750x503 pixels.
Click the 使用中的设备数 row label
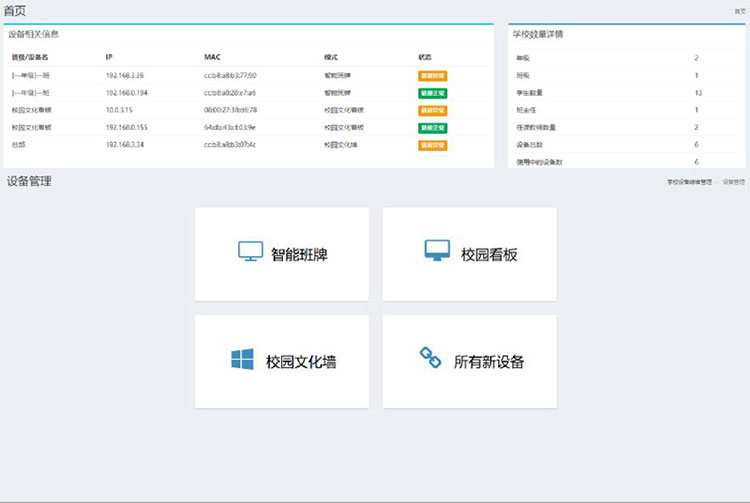pyautogui.click(x=539, y=162)
